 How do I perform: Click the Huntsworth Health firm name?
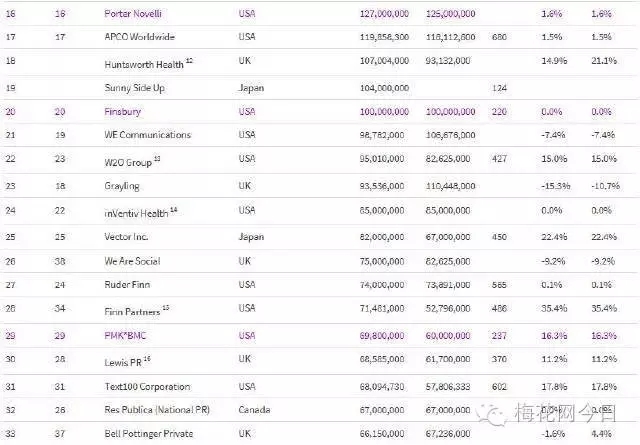[142, 62]
